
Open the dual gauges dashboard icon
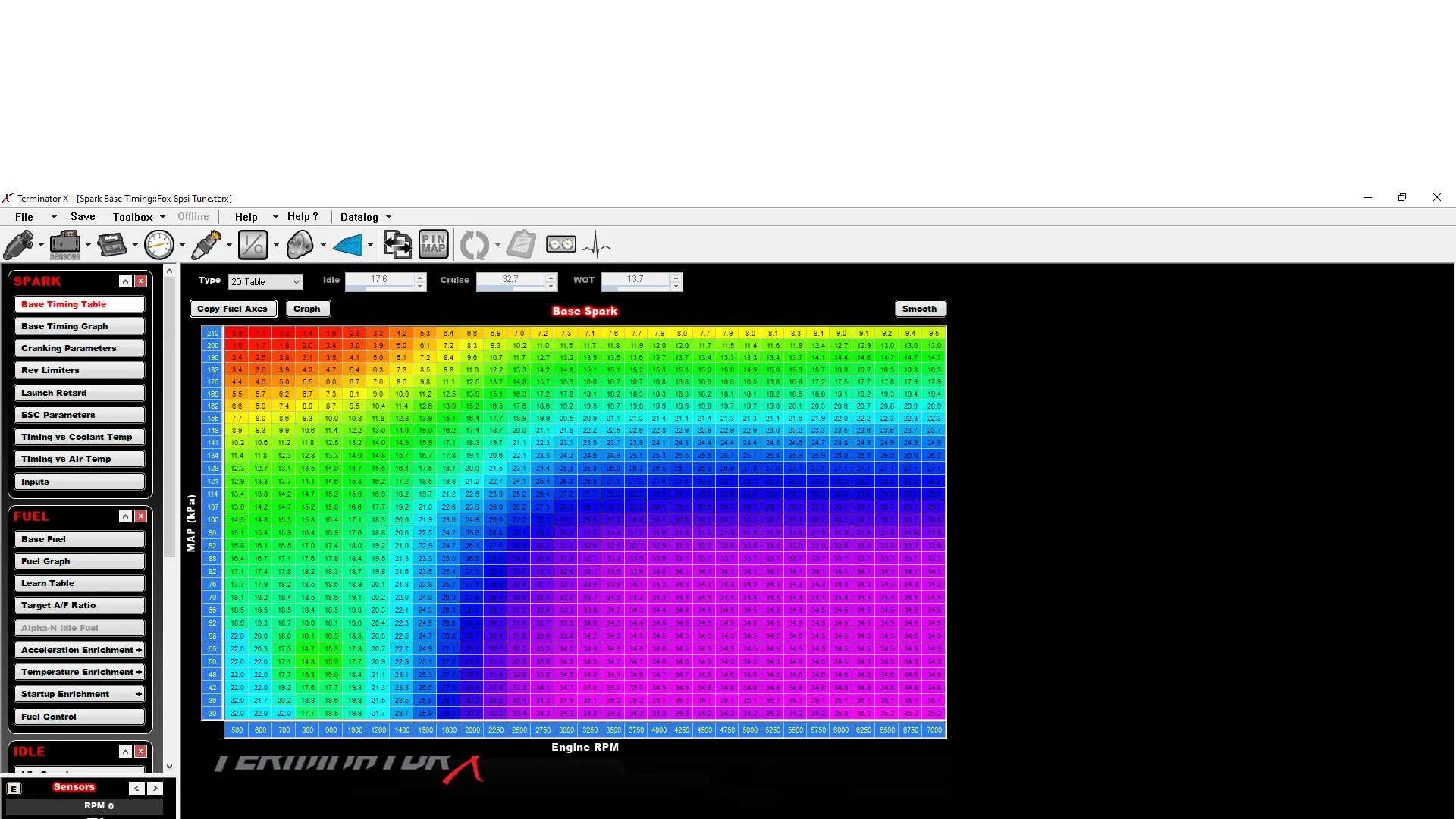click(561, 245)
